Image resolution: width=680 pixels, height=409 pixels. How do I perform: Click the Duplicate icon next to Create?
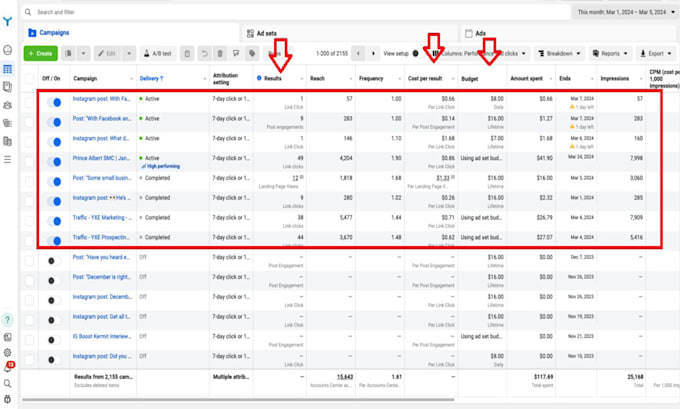(69, 53)
